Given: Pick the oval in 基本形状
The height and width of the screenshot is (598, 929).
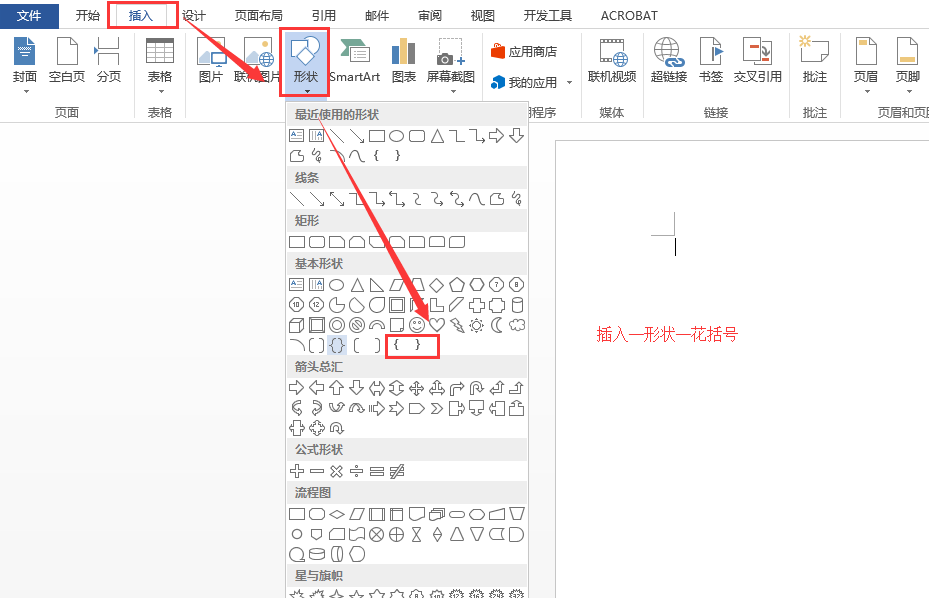Looking at the screenshot, I should (337, 285).
